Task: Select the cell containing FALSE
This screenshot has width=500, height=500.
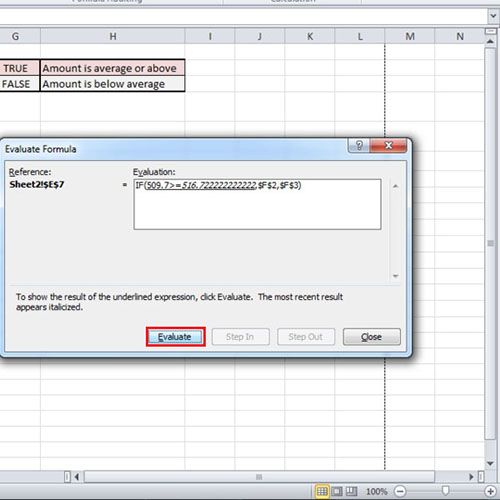Action: tap(19, 84)
